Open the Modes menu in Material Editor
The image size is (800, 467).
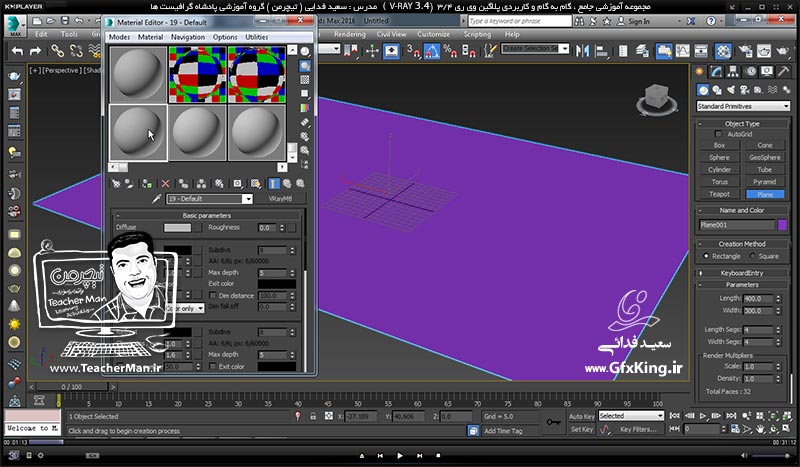[x=119, y=37]
